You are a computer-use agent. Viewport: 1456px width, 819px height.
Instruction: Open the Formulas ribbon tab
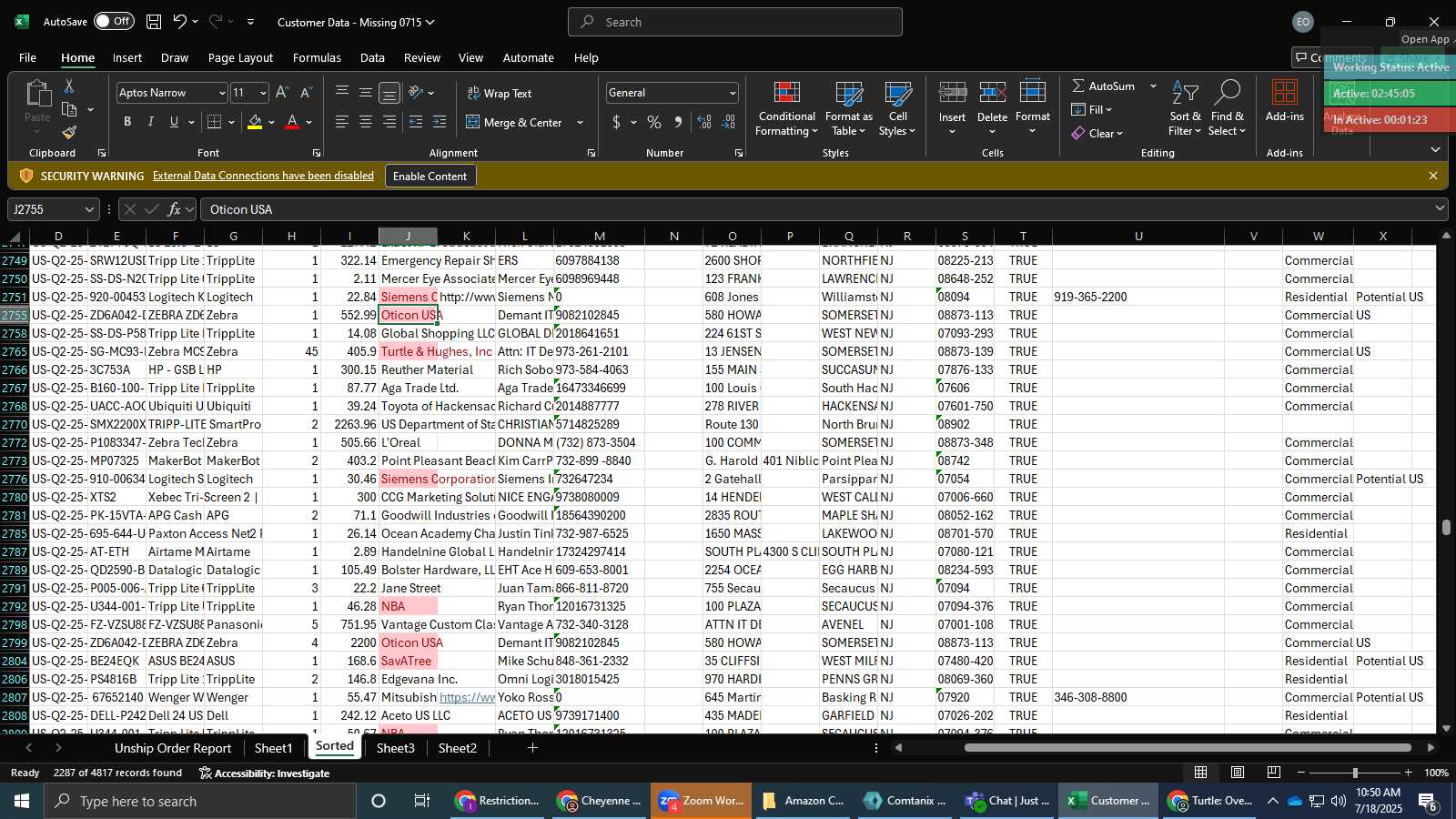[317, 57]
